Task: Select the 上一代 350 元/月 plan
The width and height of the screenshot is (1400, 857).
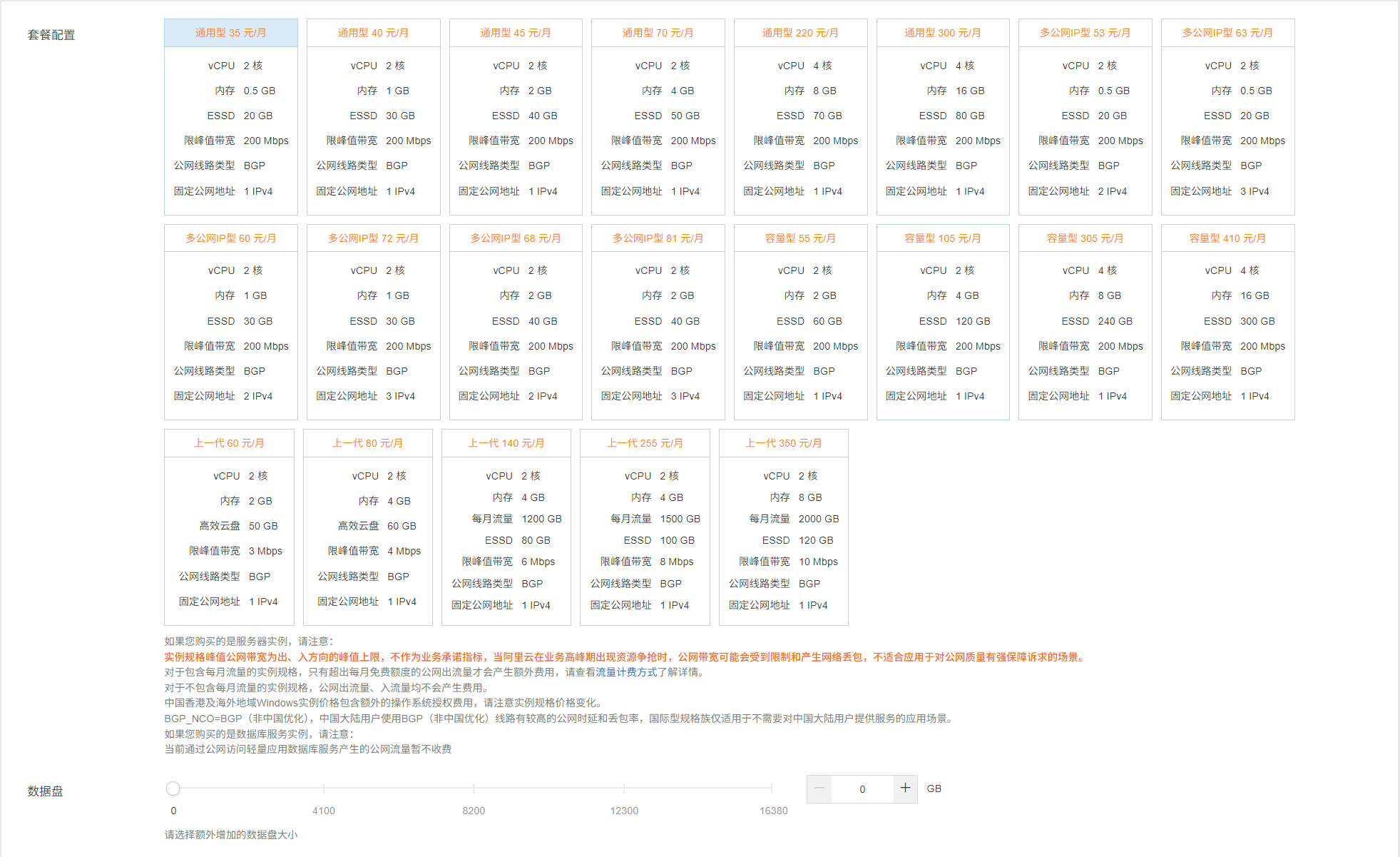Action: pyautogui.click(x=783, y=443)
